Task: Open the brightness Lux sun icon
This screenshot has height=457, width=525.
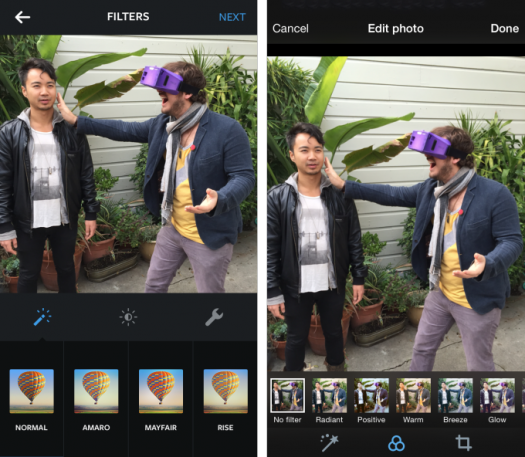Action: 128,317
